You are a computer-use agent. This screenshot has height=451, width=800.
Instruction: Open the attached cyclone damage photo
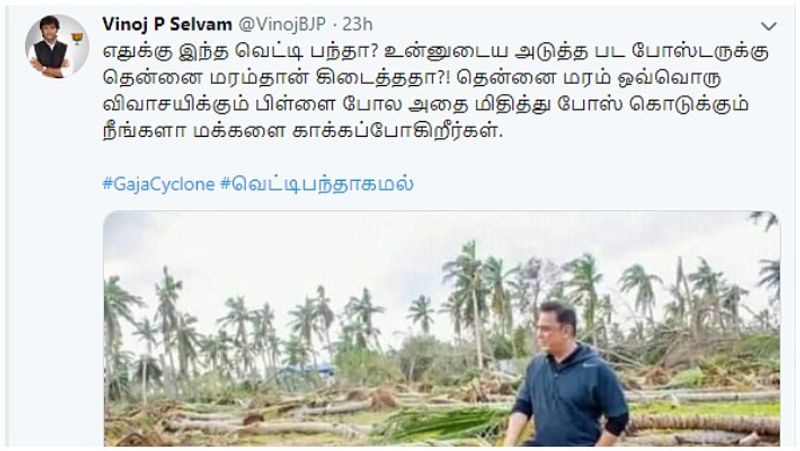442,329
